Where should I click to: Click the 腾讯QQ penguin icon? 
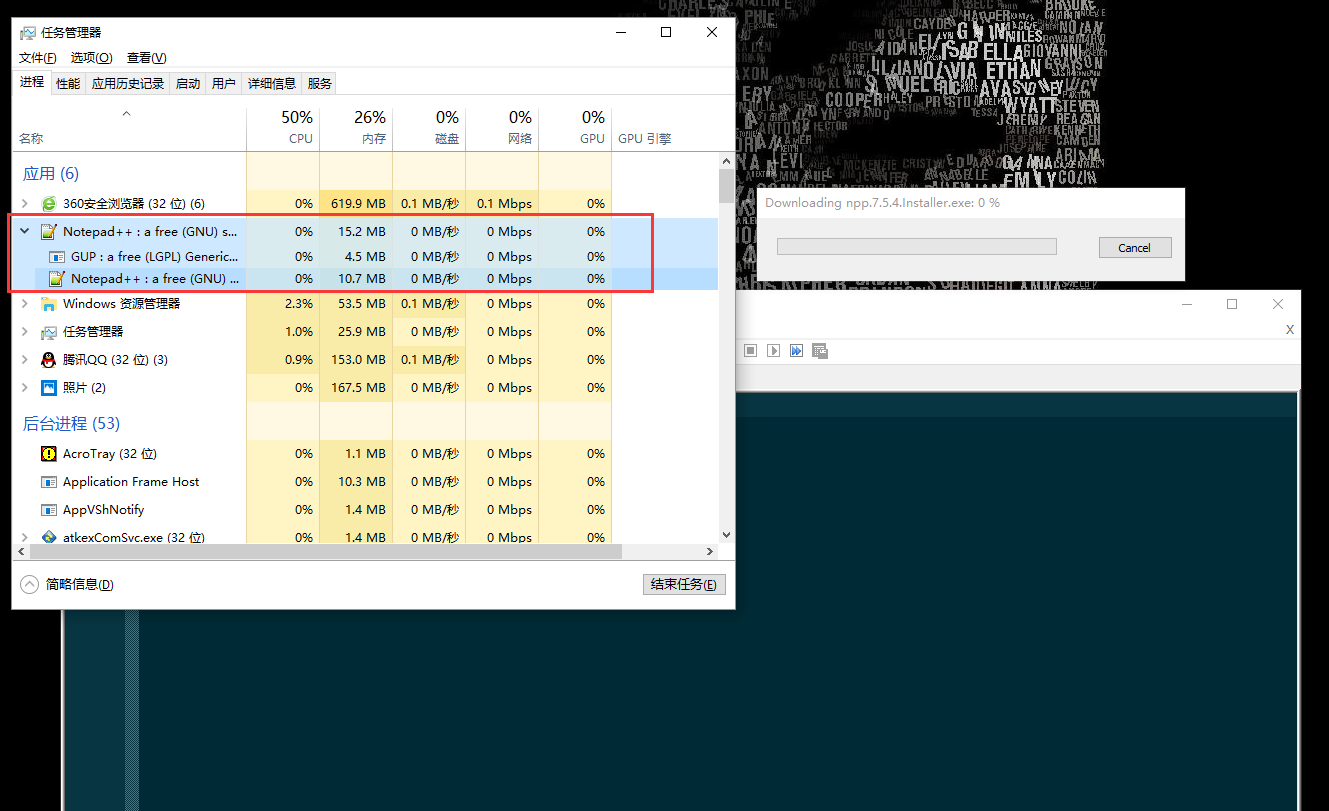tap(49, 359)
